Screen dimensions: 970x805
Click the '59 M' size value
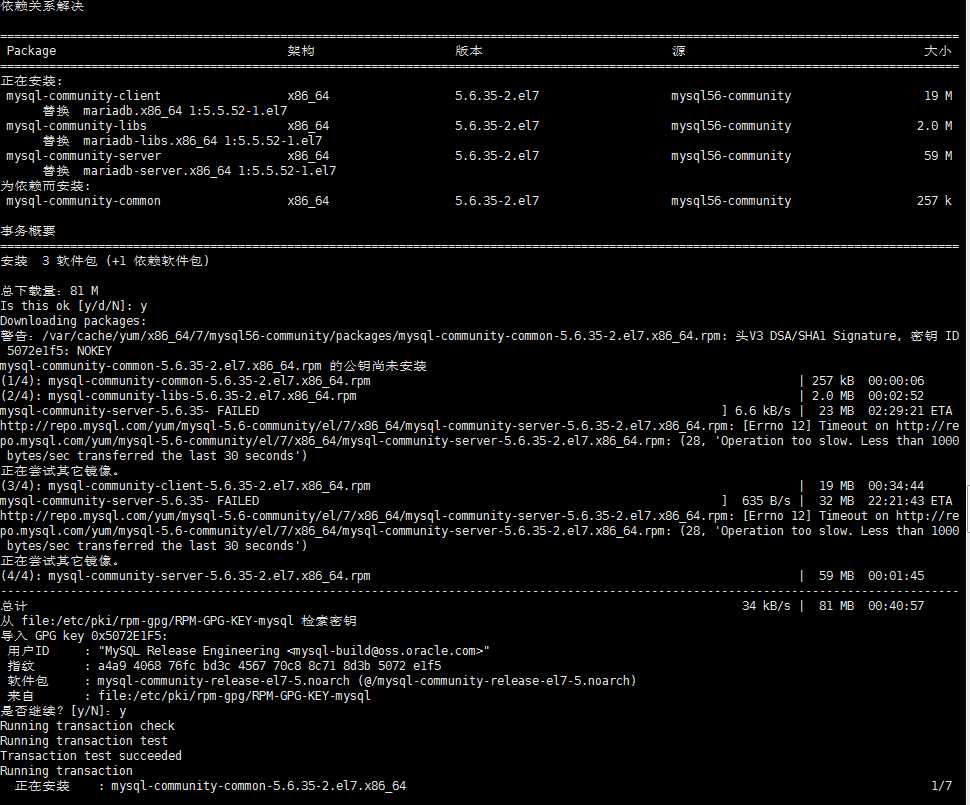938,156
